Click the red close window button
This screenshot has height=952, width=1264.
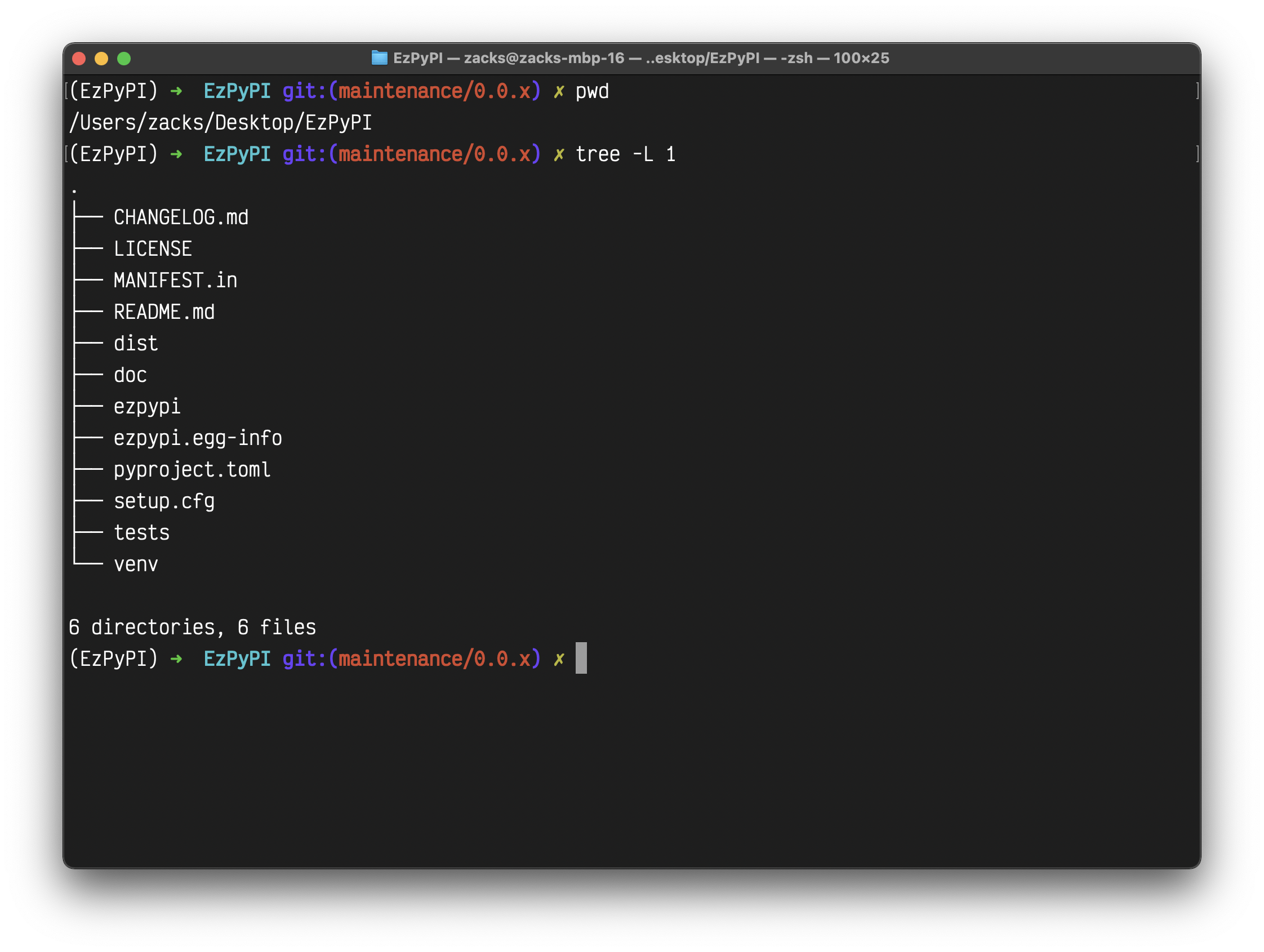click(x=79, y=59)
